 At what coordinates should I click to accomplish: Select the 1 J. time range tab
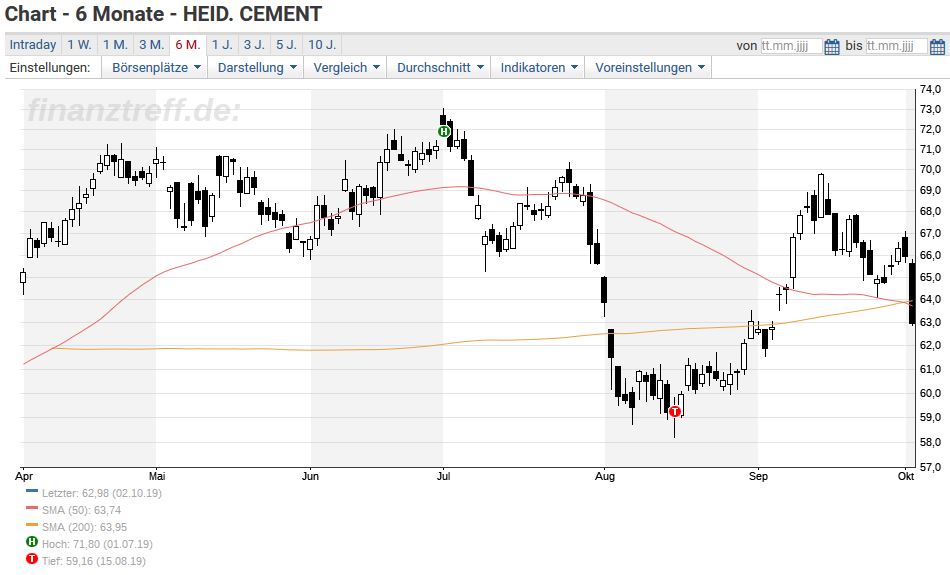[x=222, y=45]
